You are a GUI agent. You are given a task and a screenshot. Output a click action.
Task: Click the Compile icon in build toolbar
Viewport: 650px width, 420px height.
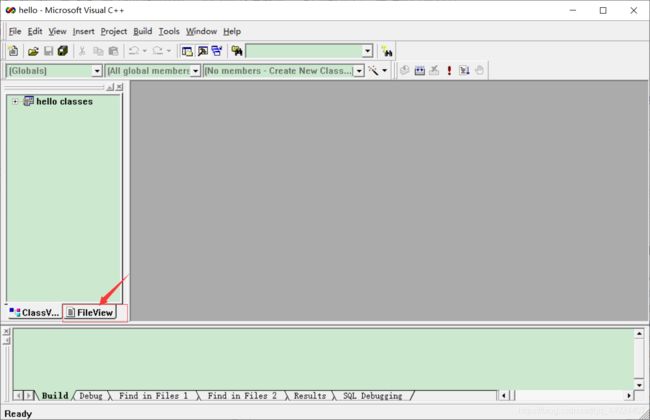405,70
